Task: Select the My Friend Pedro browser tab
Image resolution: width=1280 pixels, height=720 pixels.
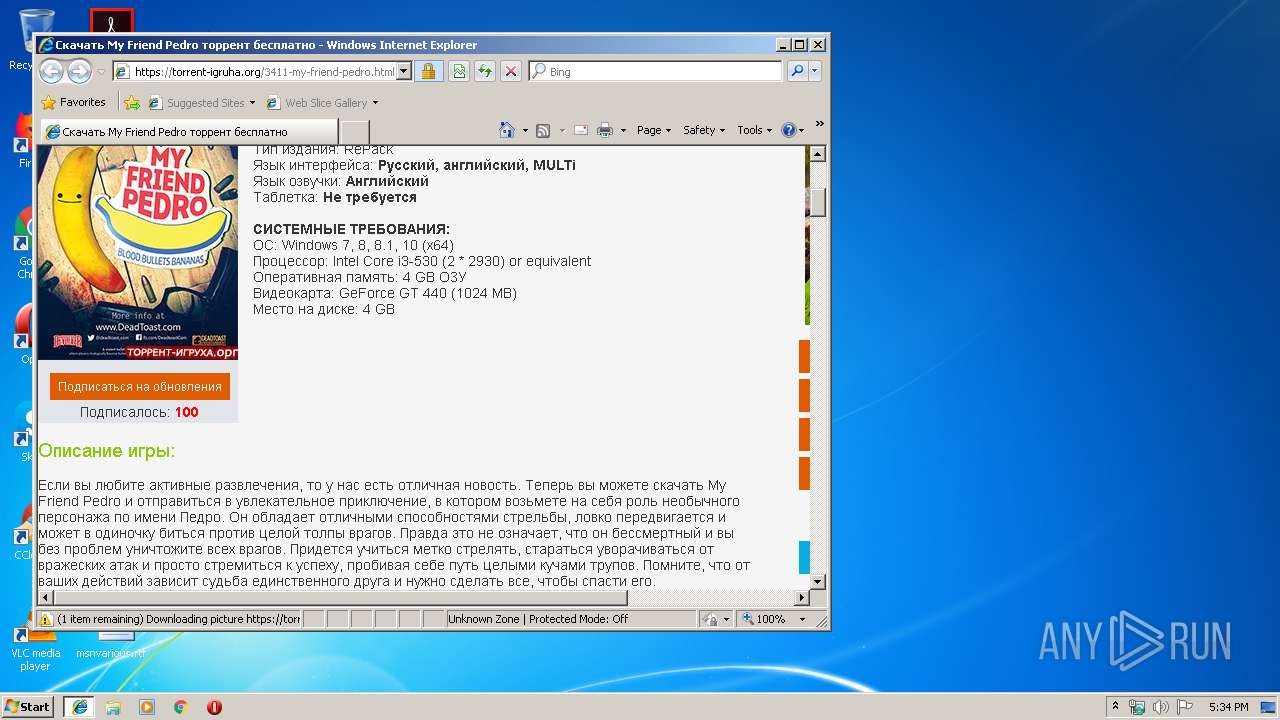Action: 190,132
